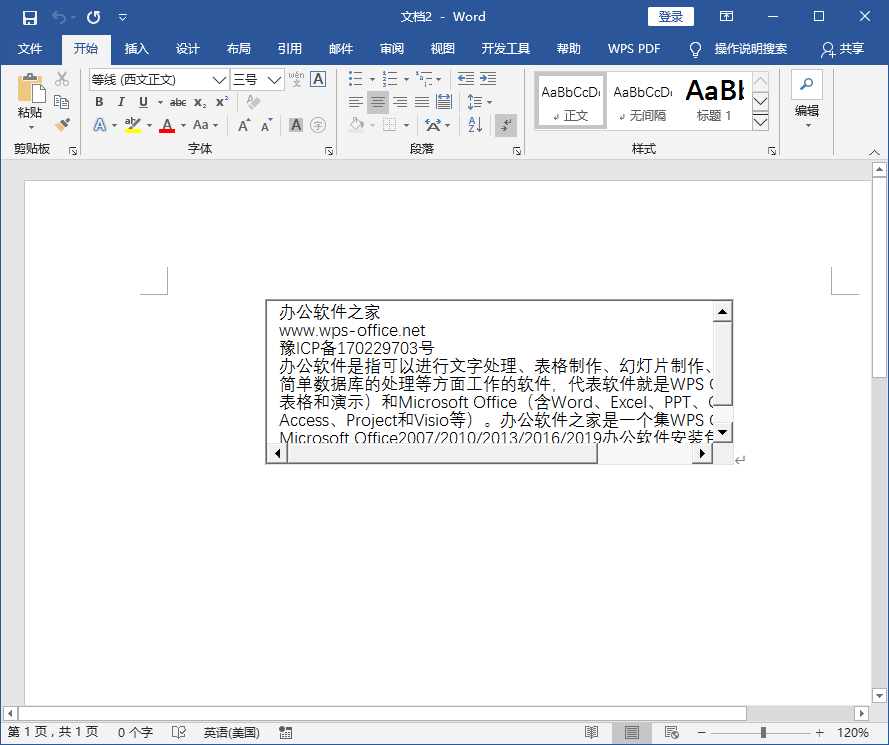889x745 pixels.
Task: Click the Paste clipboard icon
Action: pyautogui.click(x=30, y=90)
